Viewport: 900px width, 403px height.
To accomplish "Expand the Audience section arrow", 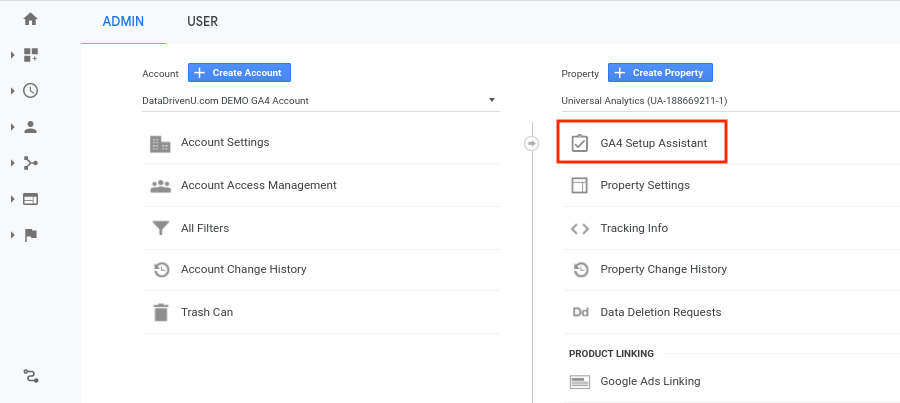I will [13, 127].
